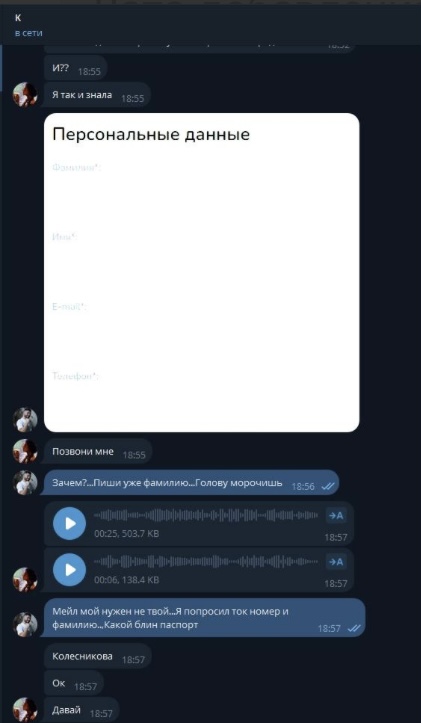Select the "Ок" message bubble

pos(74,683)
